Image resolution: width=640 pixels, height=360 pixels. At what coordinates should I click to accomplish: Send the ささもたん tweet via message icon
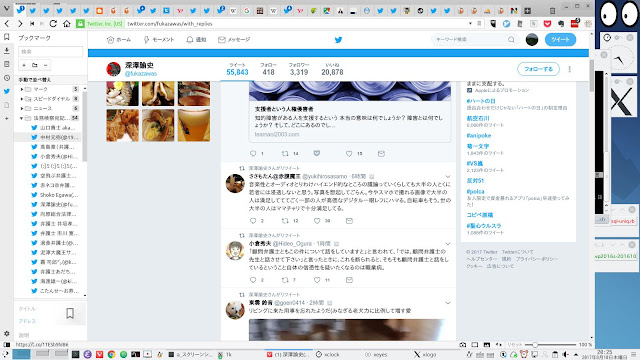click(349, 221)
